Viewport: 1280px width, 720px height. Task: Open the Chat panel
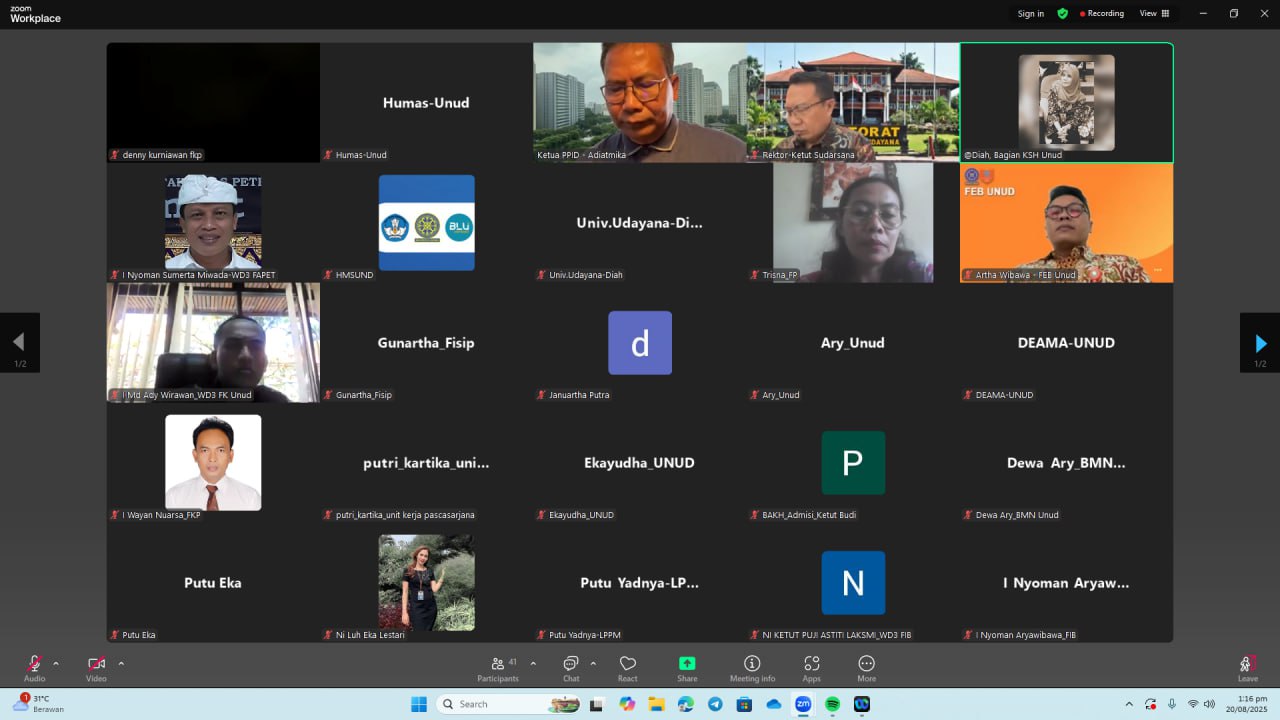[x=570, y=664]
